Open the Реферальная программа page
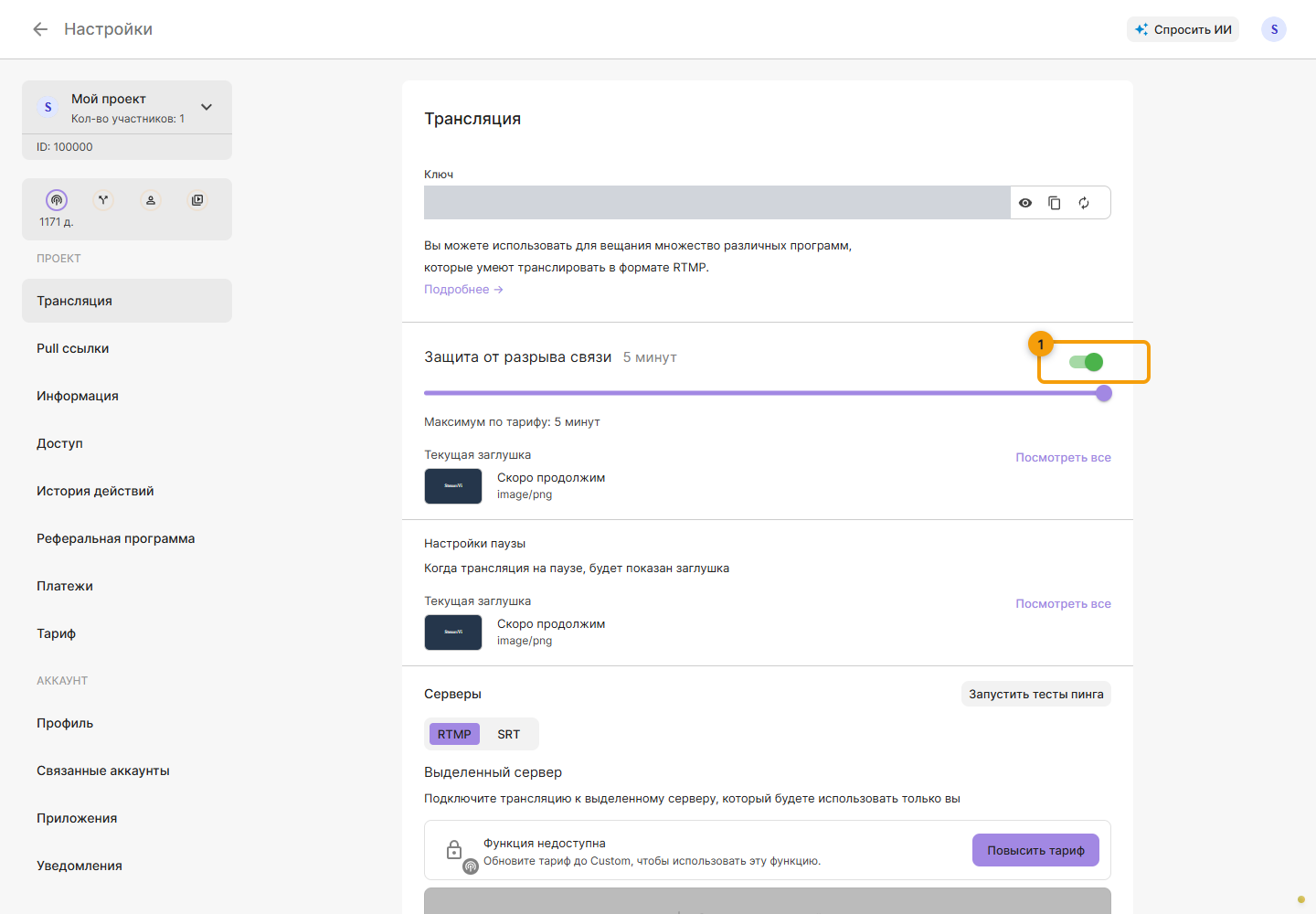The height and width of the screenshot is (914, 1316). point(127,538)
